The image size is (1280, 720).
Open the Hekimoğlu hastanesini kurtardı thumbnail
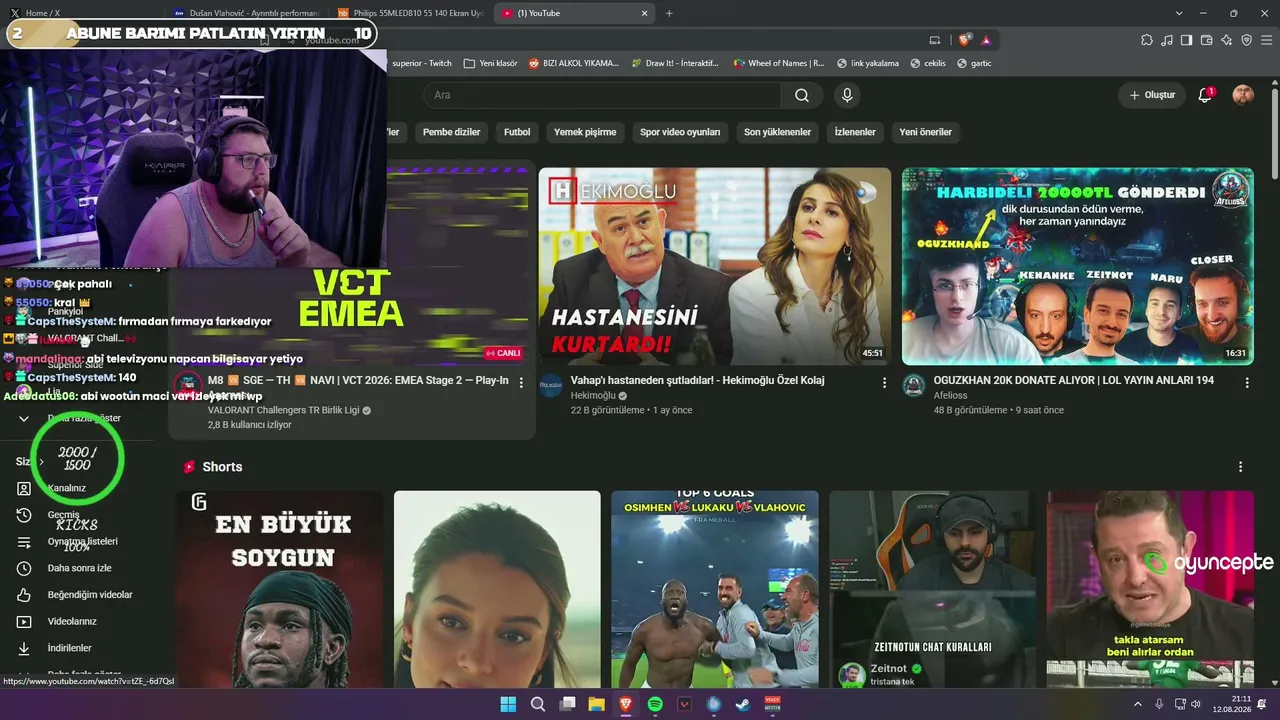point(715,266)
